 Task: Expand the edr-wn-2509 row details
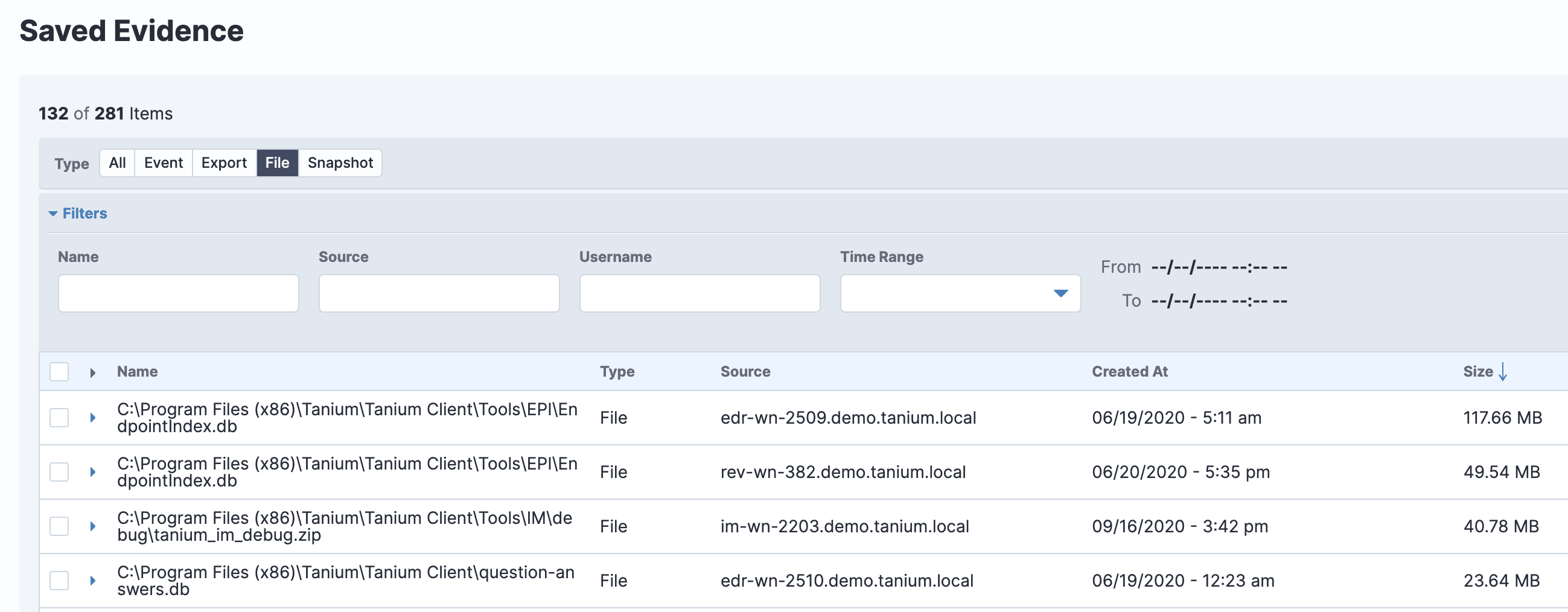pos(92,418)
